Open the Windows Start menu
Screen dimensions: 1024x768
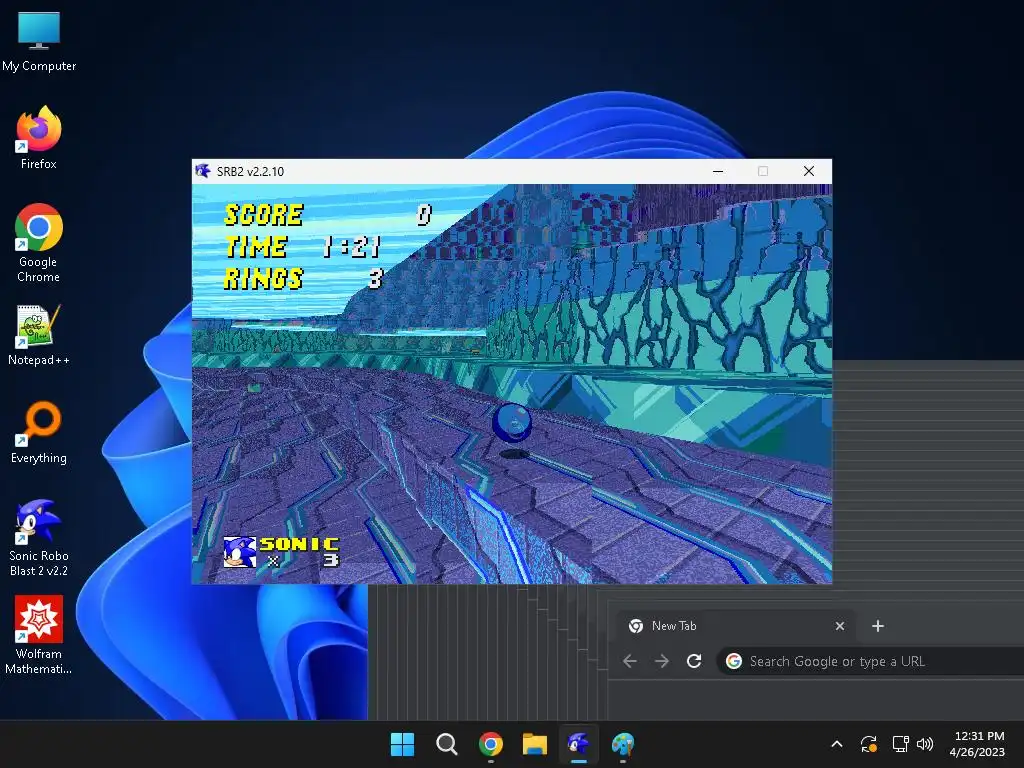point(402,744)
